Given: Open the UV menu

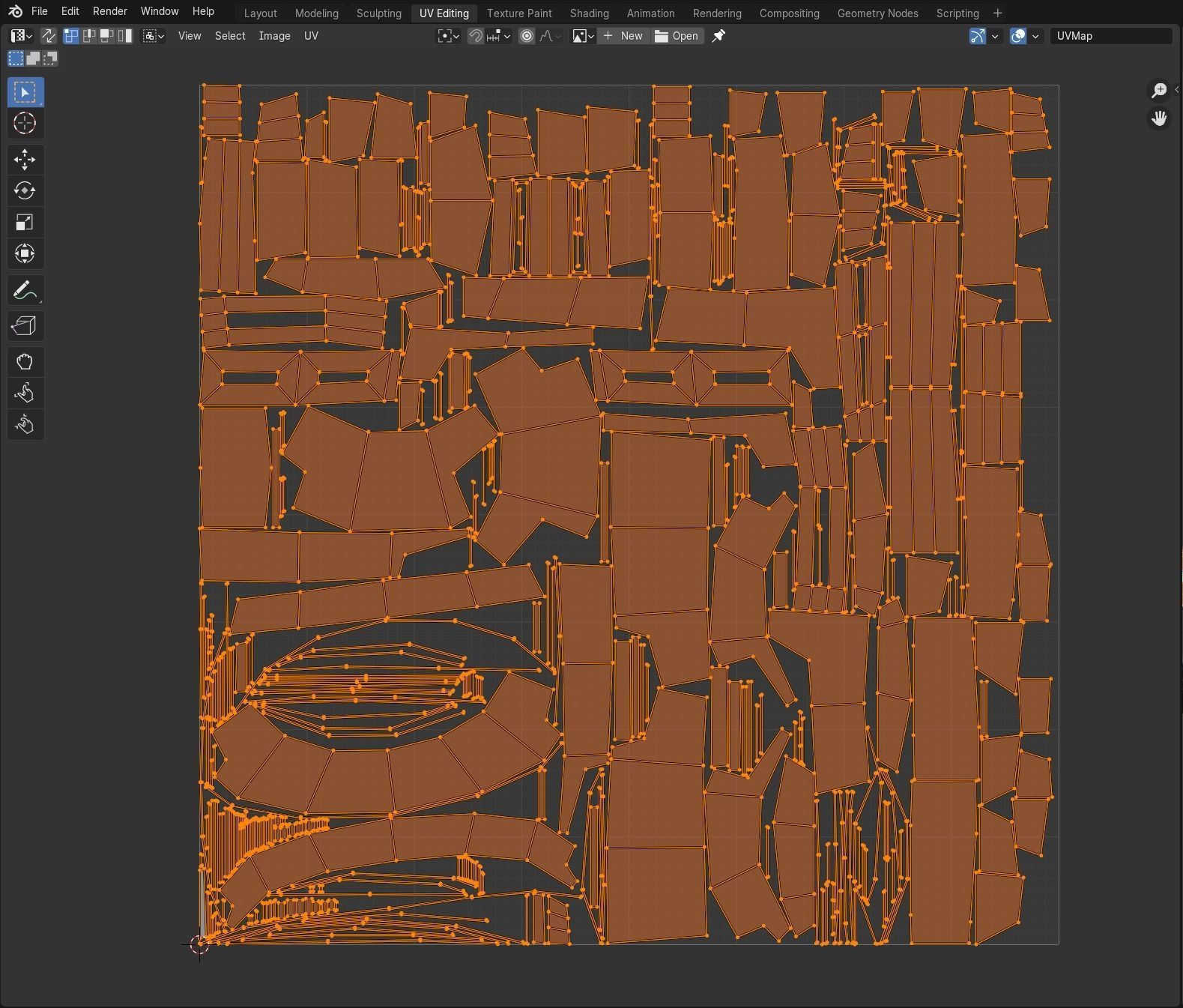Looking at the screenshot, I should click(x=311, y=36).
